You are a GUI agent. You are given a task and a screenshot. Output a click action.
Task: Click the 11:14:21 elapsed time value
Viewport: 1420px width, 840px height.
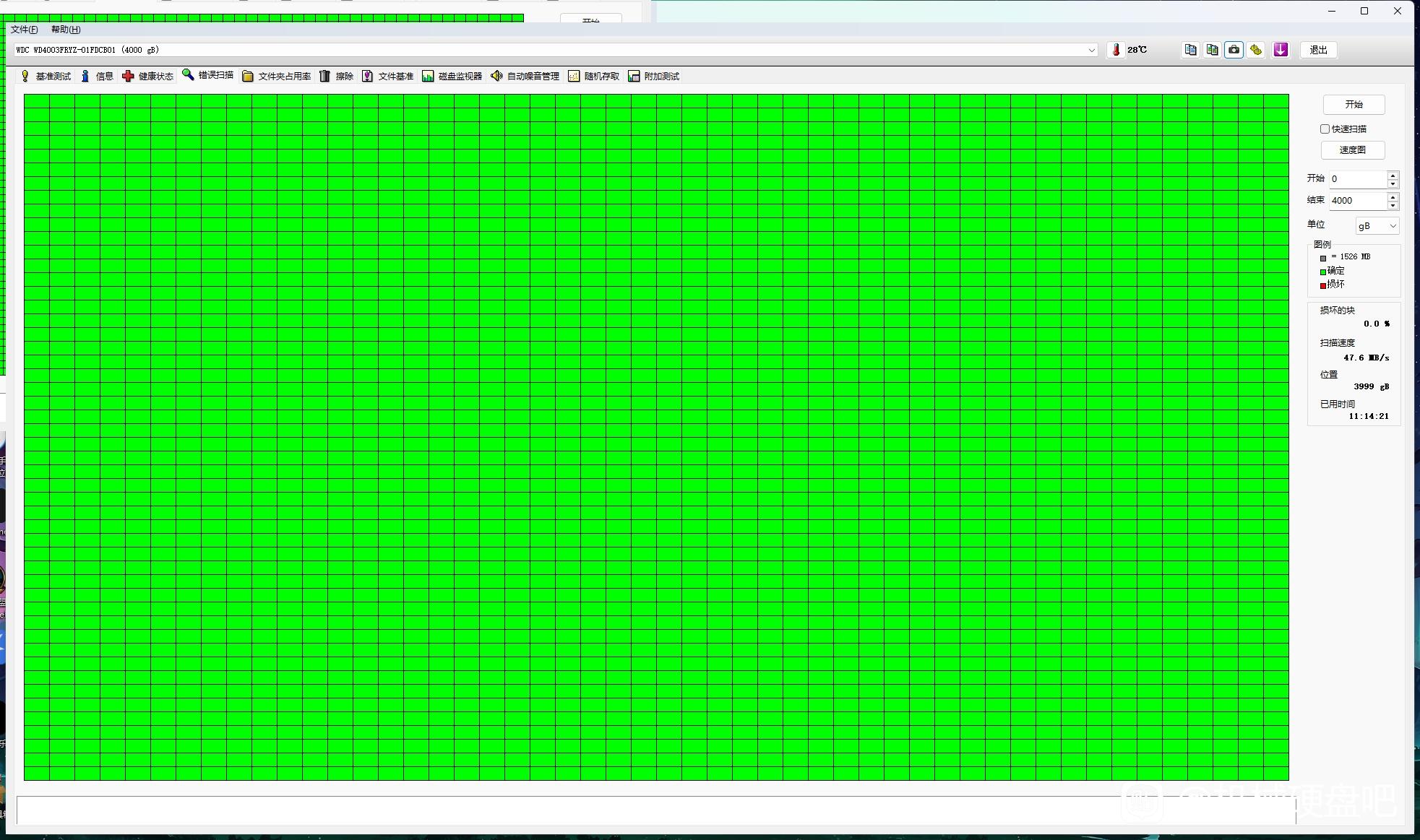tap(1369, 416)
